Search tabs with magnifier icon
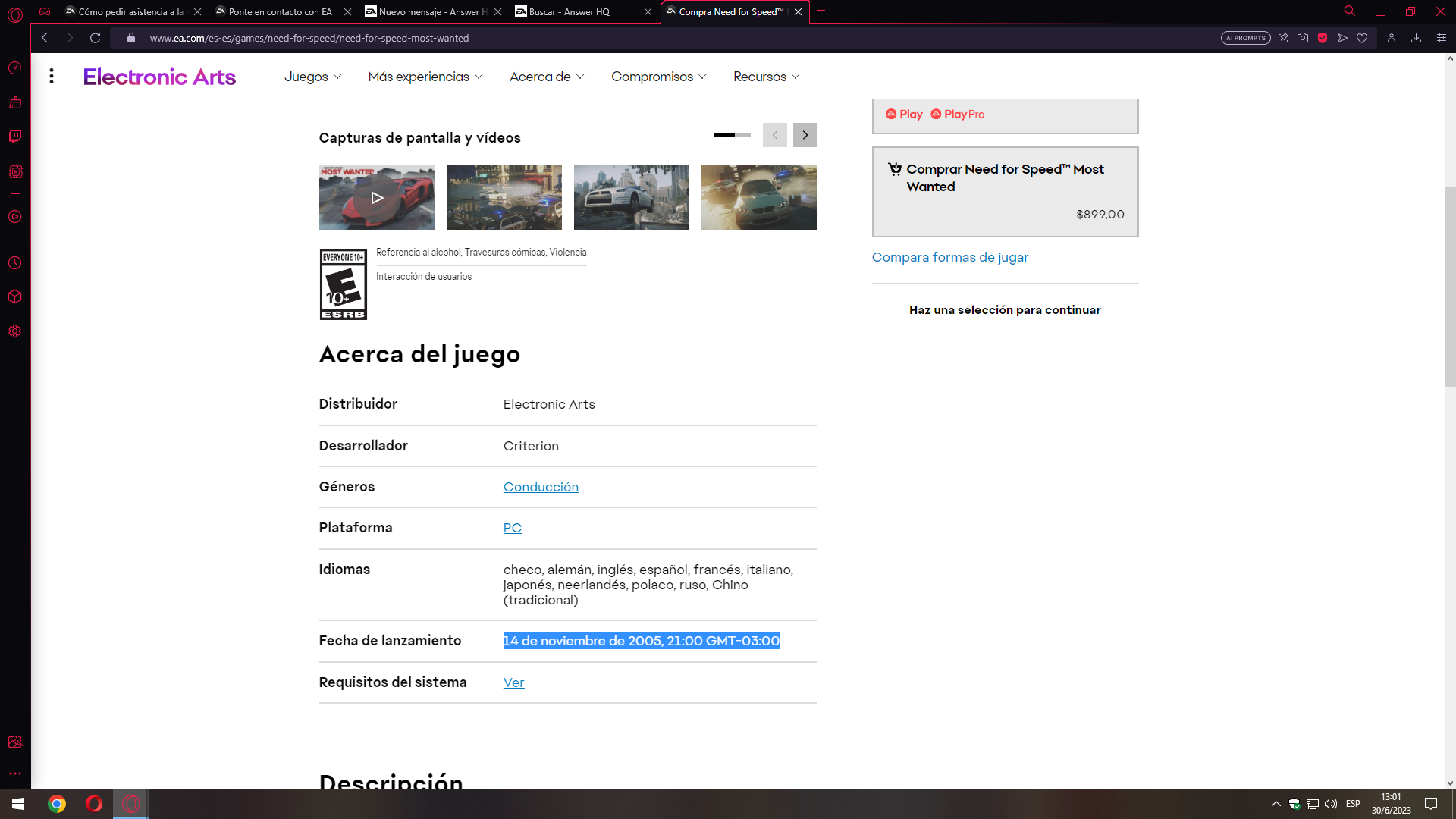Viewport: 1456px width, 819px height. [x=1350, y=11]
